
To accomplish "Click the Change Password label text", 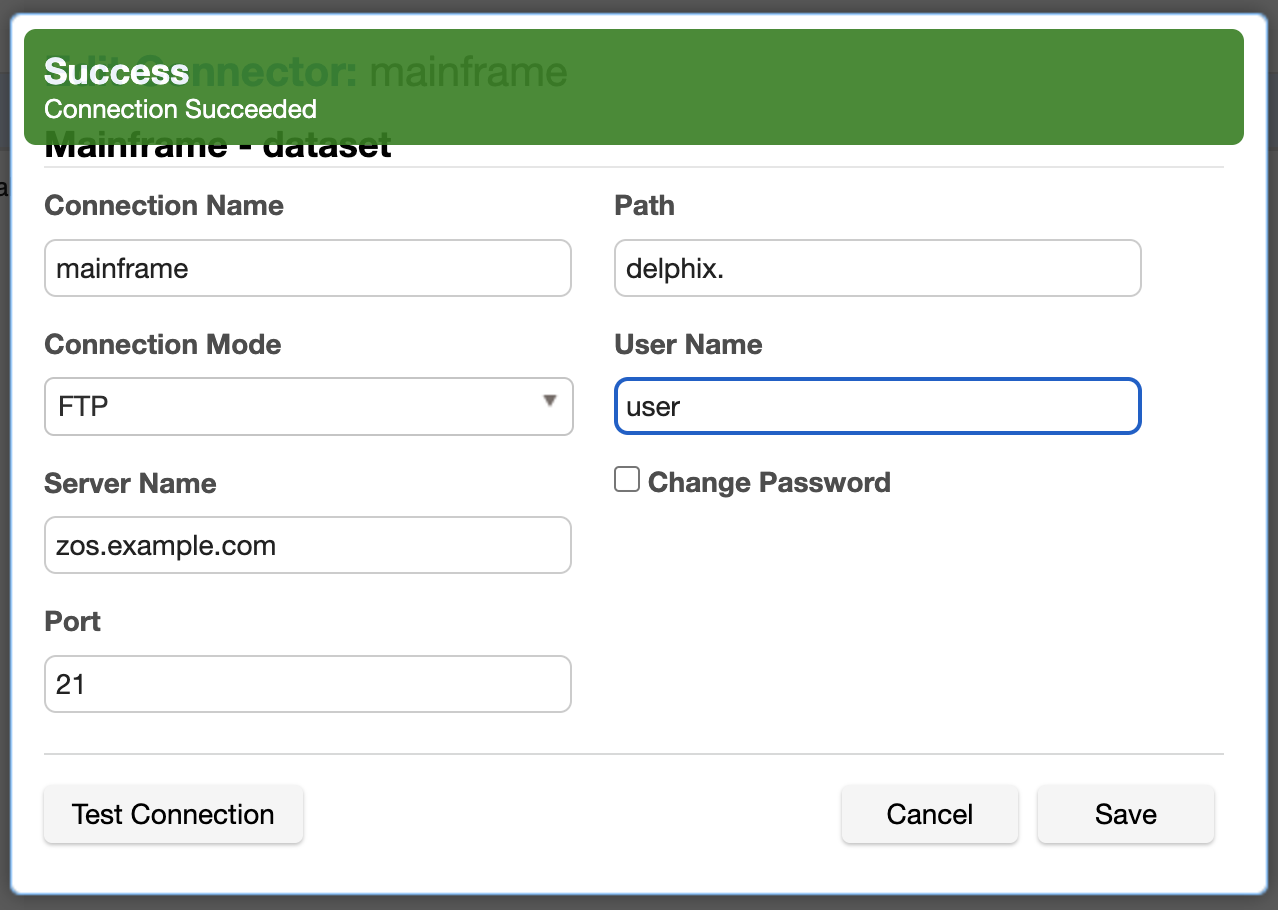I will point(768,483).
